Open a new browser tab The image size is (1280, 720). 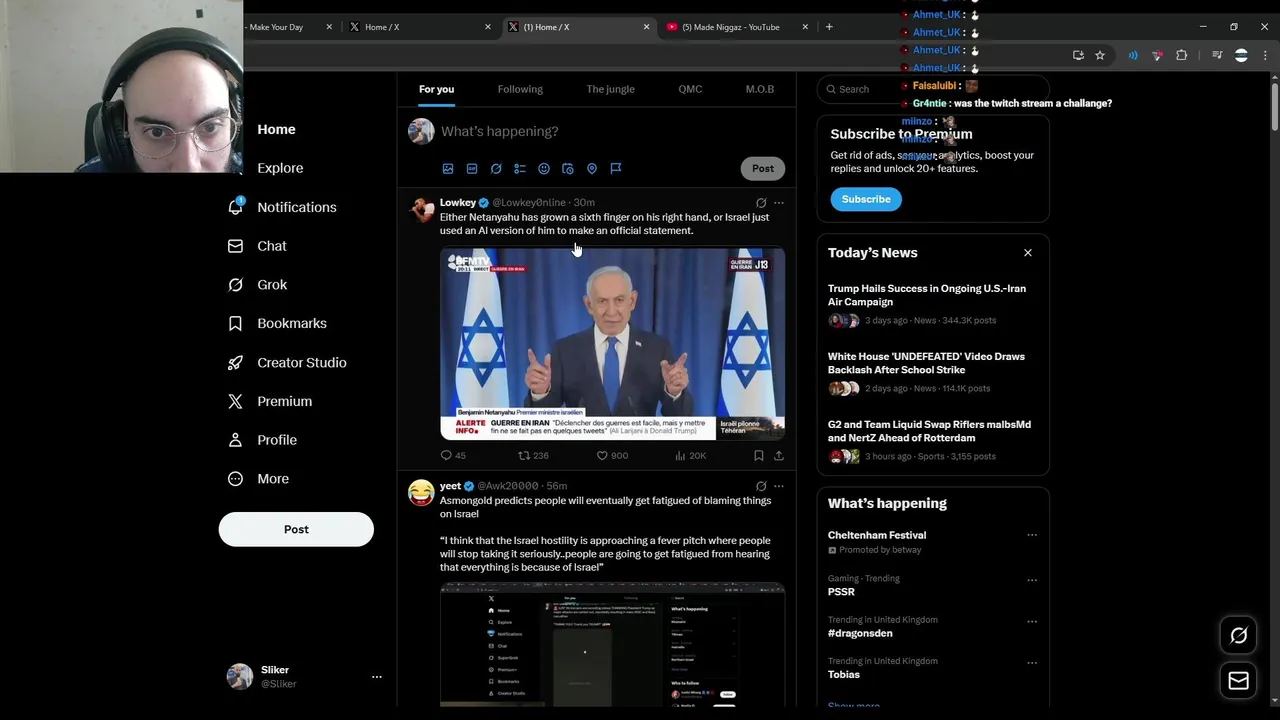coord(829,27)
